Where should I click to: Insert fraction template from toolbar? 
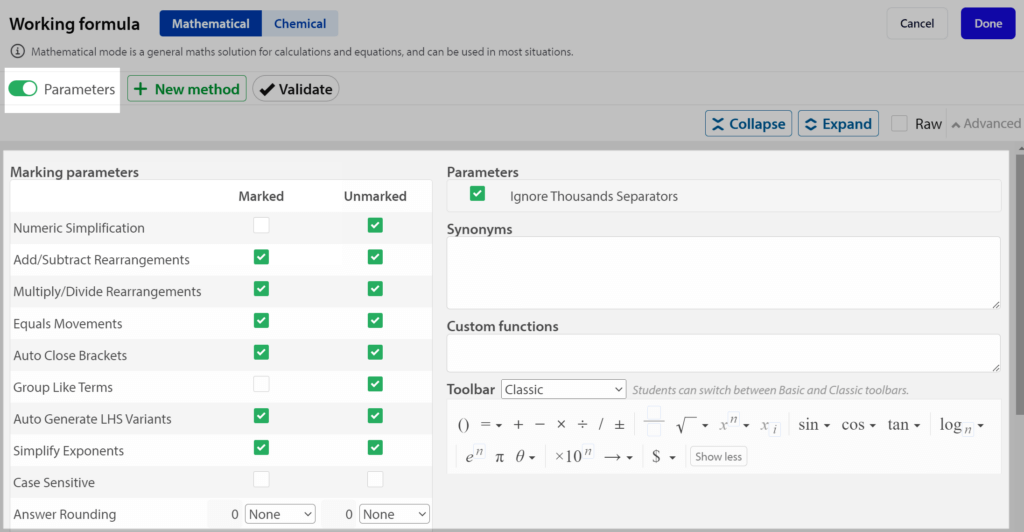[x=654, y=422]
